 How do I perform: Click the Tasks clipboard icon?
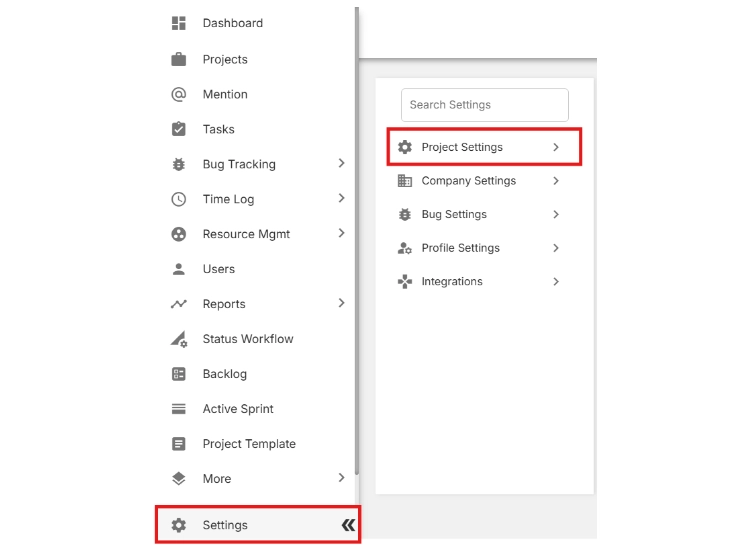pos(179,129)
